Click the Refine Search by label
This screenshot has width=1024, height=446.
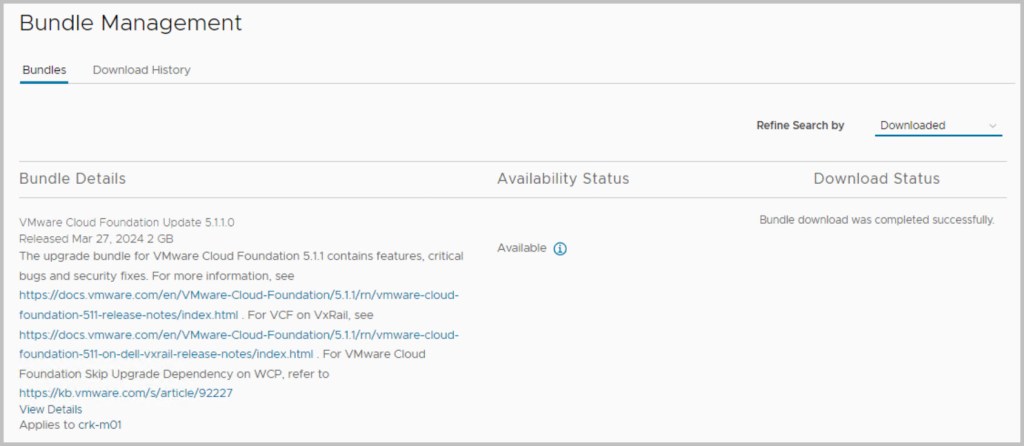point(800,126)
